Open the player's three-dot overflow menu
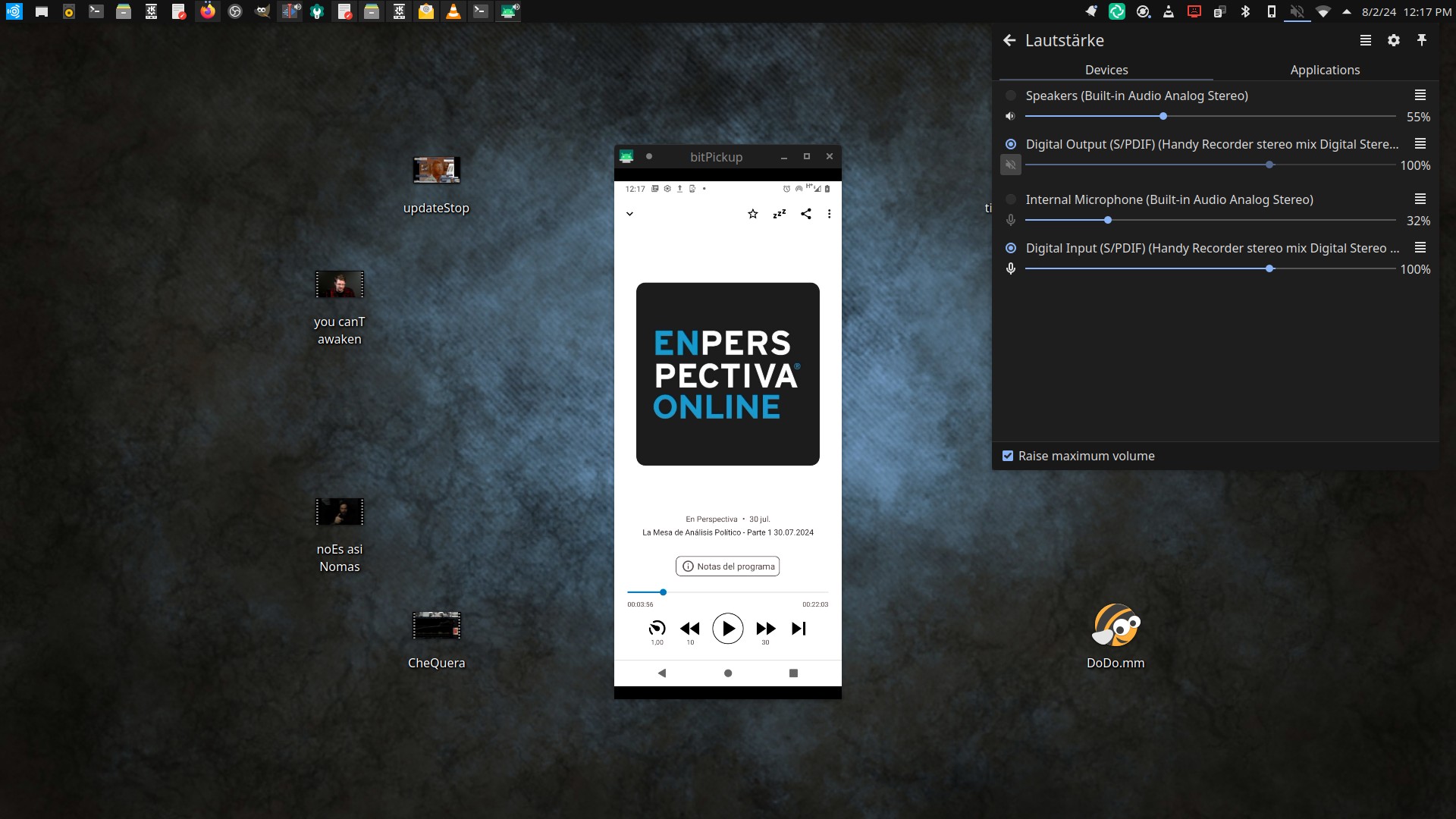 click(x=829, y=214)
